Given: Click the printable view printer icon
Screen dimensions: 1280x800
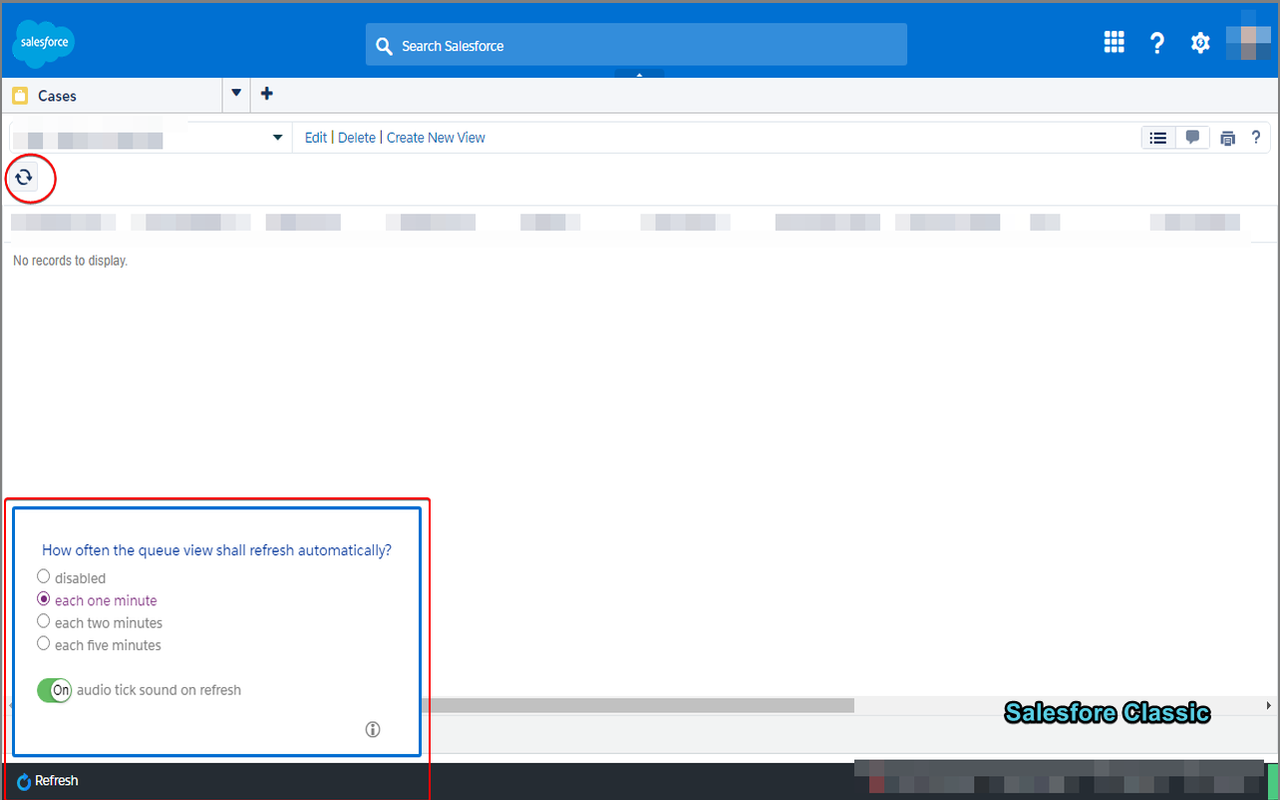Looking at the screenshot, I should click(x=1228, y=138).
